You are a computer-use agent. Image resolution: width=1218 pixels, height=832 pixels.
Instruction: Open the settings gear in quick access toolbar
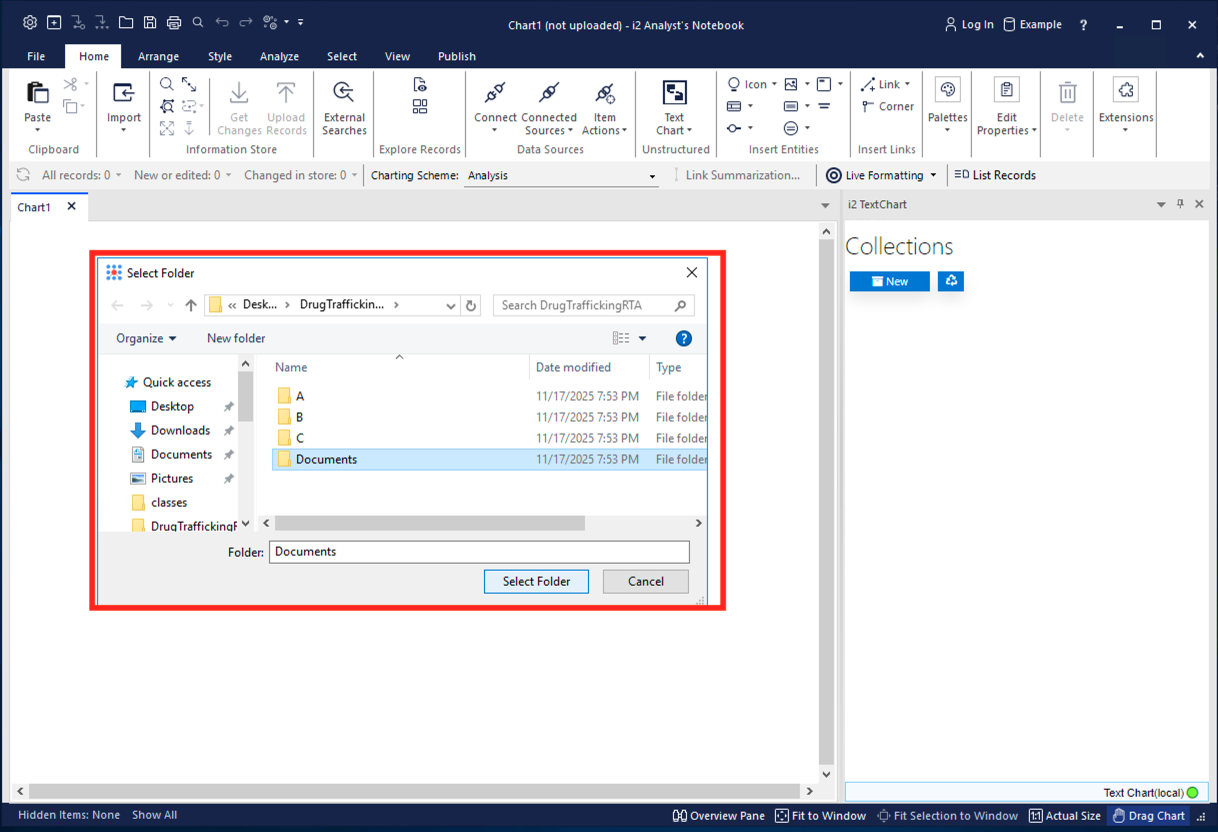click(30, 22)
